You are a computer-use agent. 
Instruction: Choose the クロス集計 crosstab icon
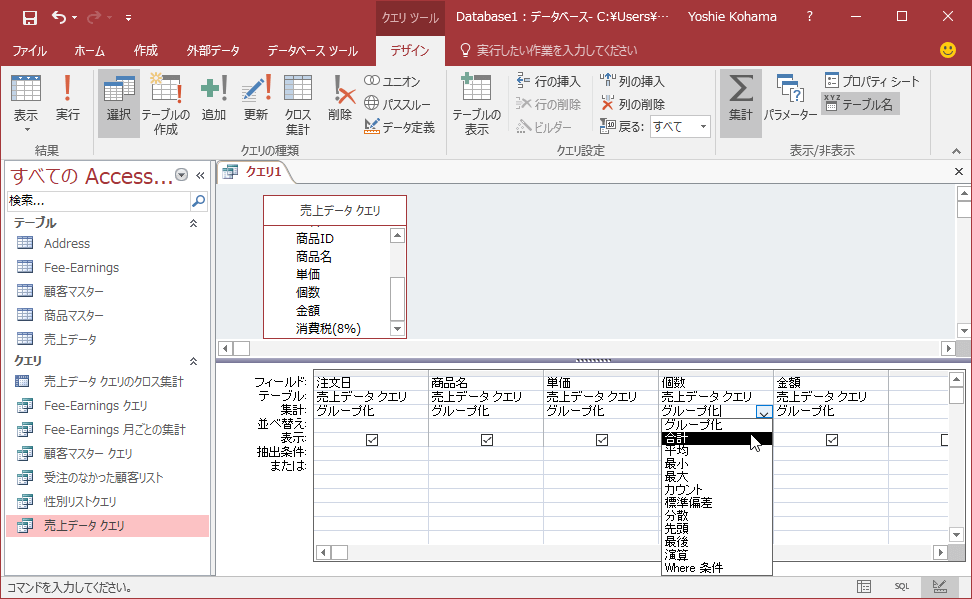point(298,103)
